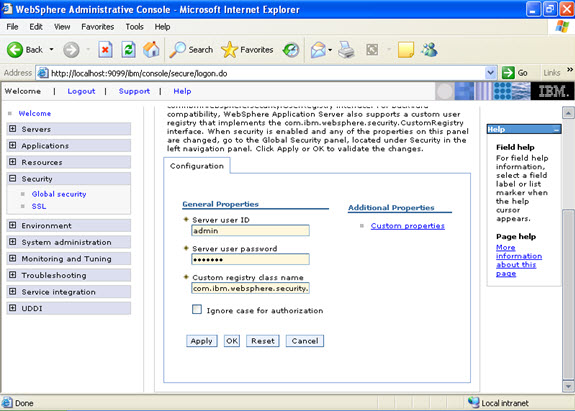575x411 pixels.
Task: Click the Apply button
Action: (202, 341)
